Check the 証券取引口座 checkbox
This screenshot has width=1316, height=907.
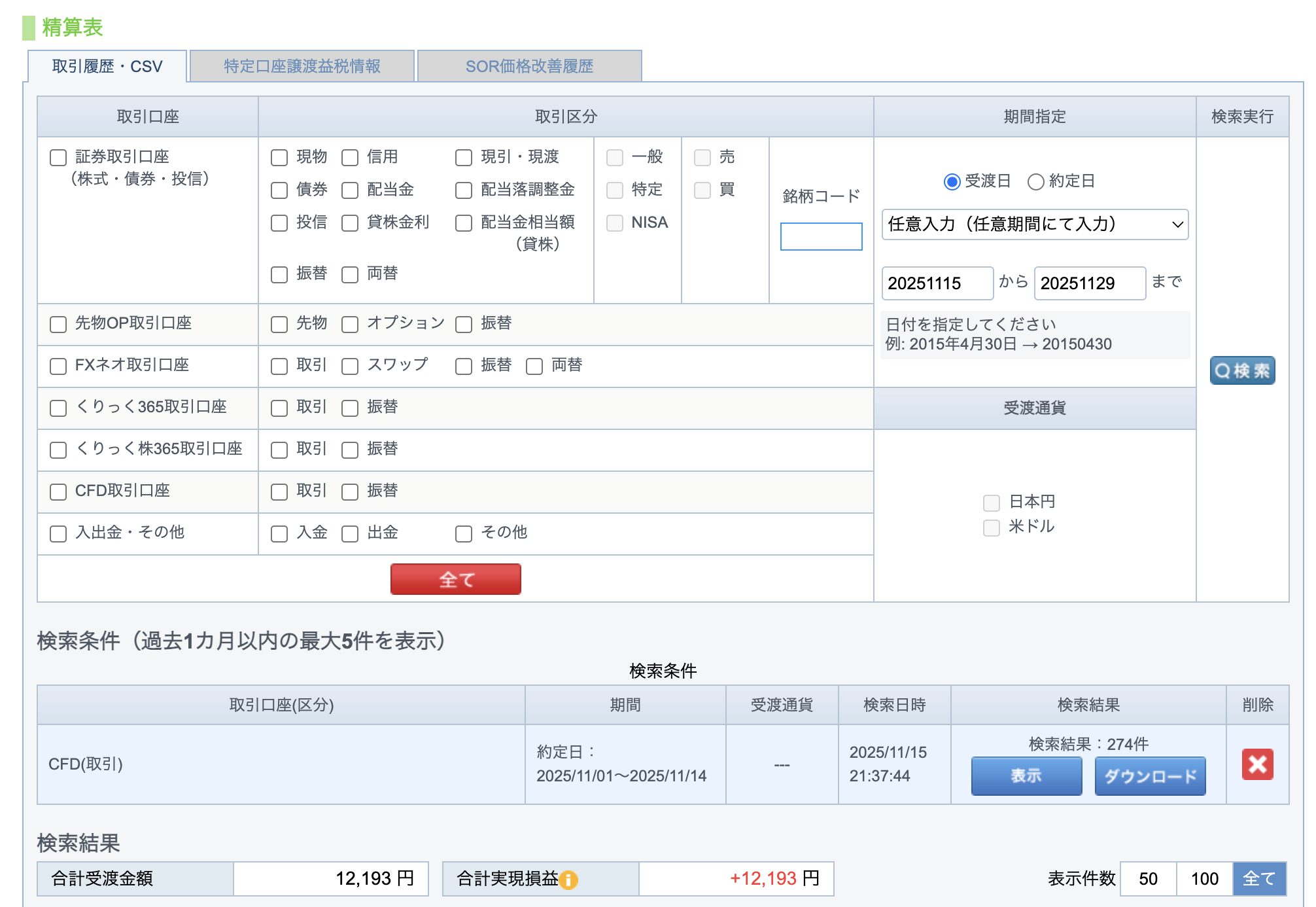pos(58,158)
